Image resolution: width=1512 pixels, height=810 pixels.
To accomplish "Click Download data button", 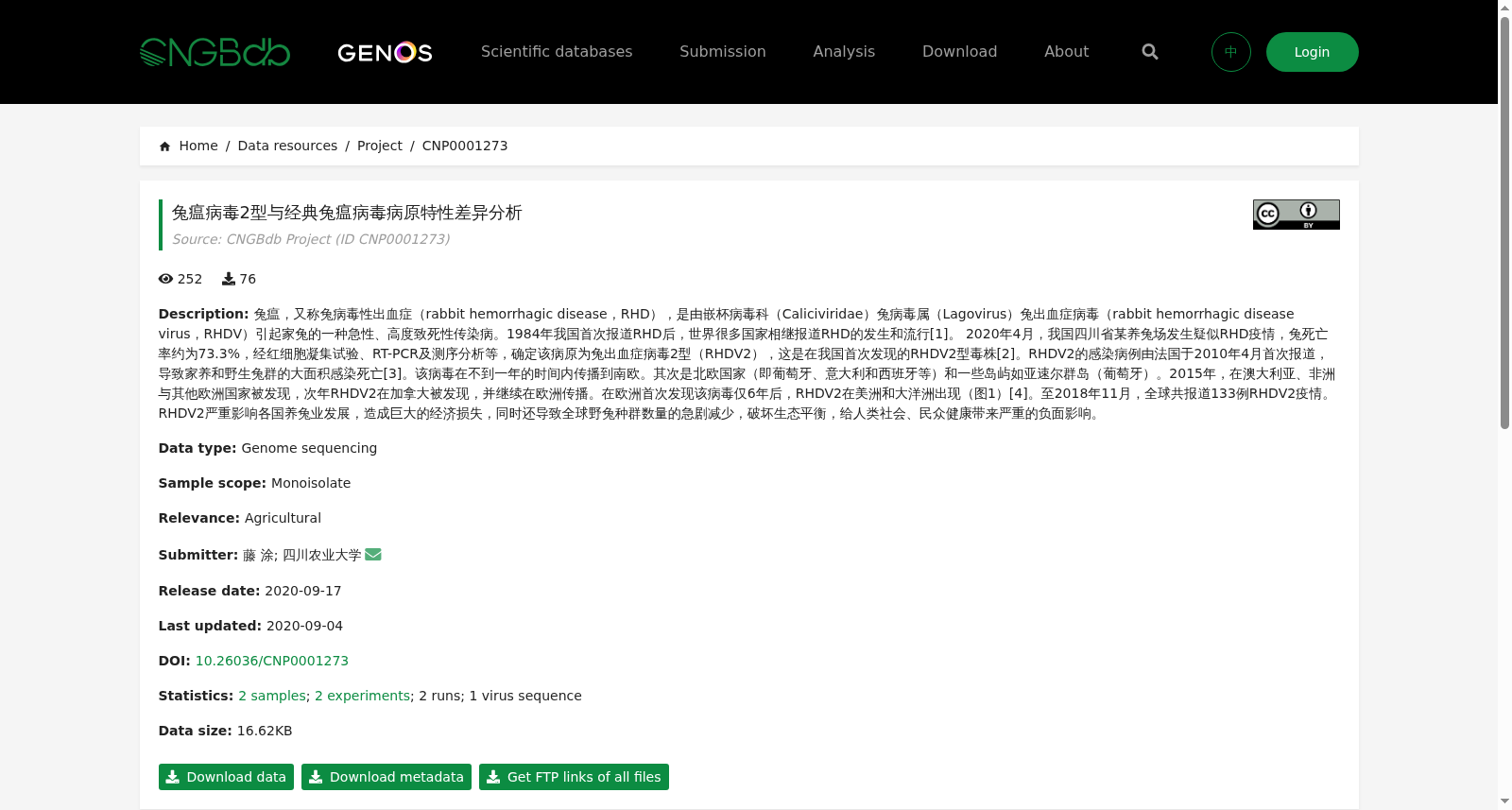I will pos(226,777).
